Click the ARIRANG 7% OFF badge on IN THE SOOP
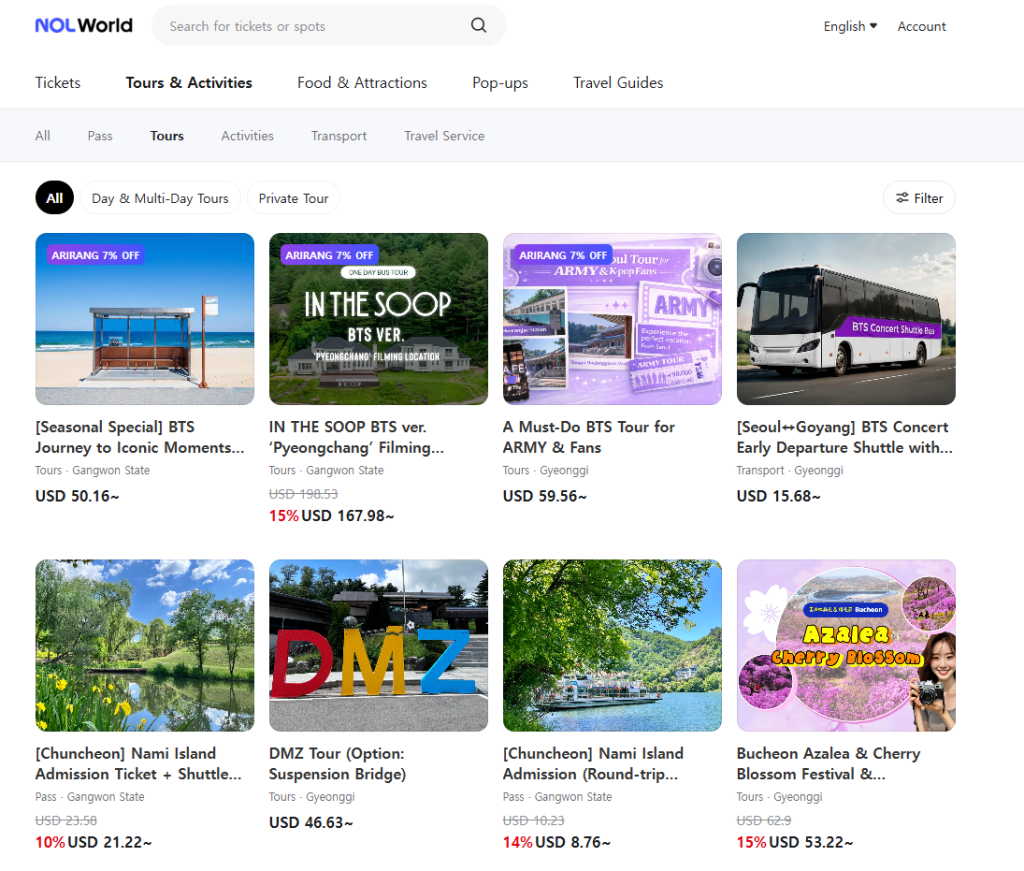Screen dimensions: 1024x871 point(329,255)
